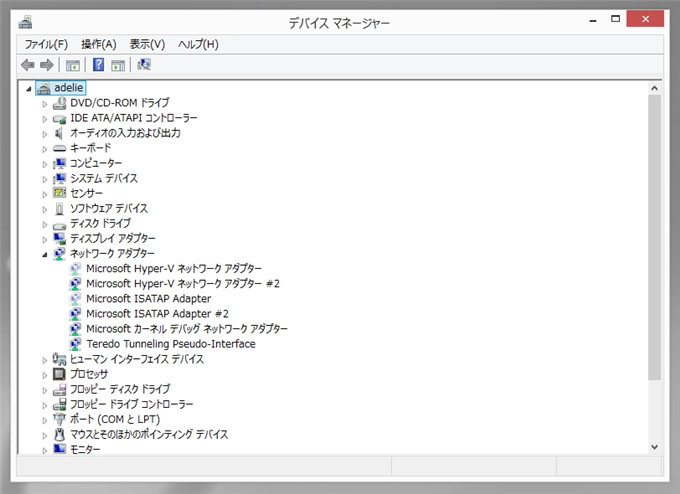The width and height of the screenshot is (680, 494).
Task: Select the フロッピー ディスク ドライブ label
Action: pyautogui.click(x=120, y=389)
